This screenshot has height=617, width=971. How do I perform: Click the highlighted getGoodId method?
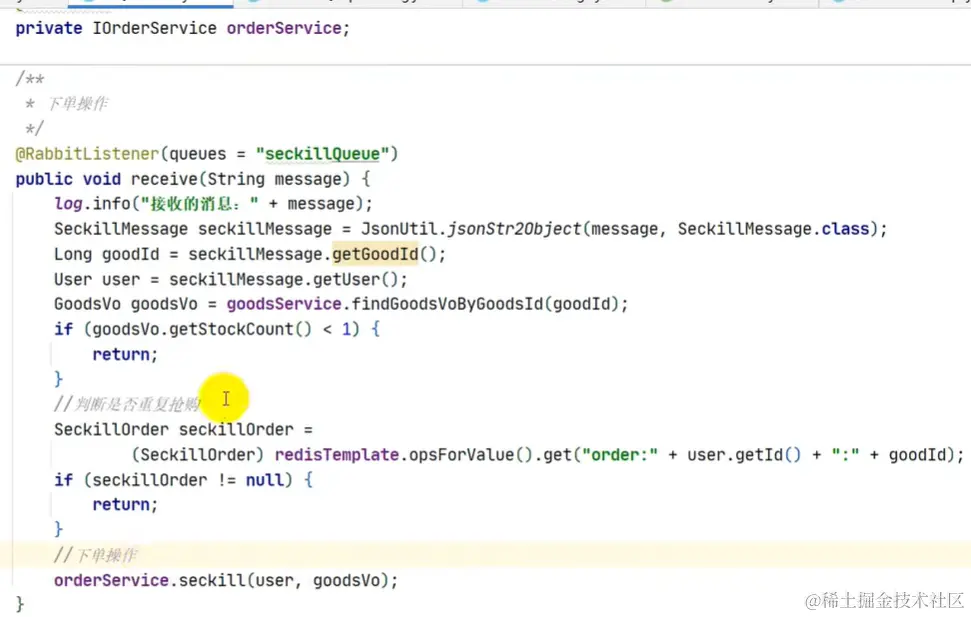point(375,254)
